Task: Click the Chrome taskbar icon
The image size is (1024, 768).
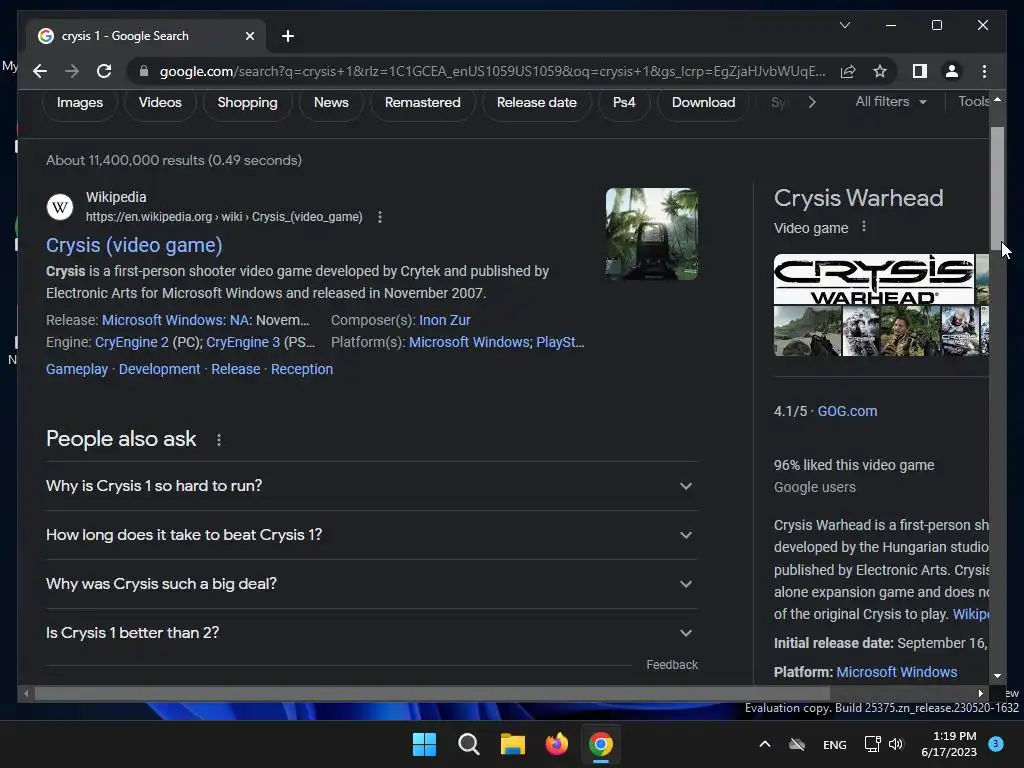Action: click(601, 744)
